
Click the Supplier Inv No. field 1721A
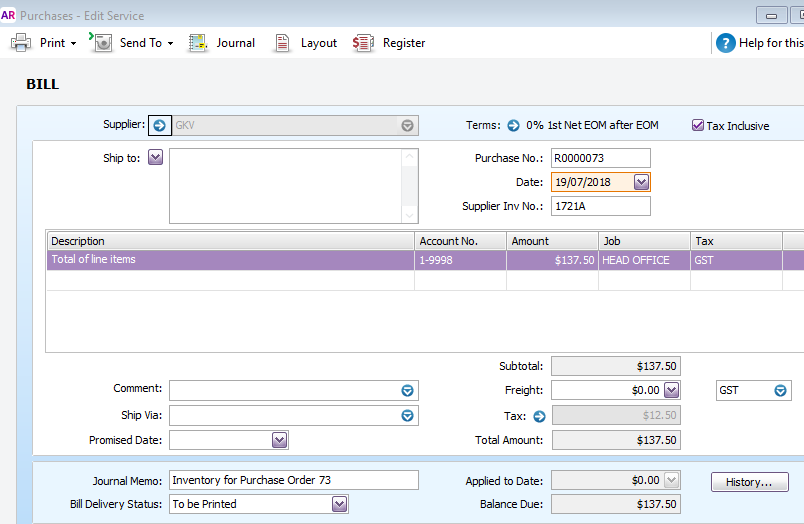click(600, 206)
